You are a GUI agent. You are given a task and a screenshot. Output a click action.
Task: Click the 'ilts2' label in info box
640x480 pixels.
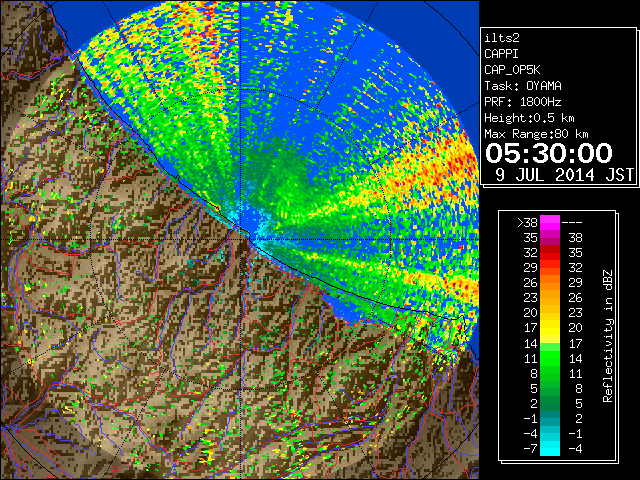(502, 38)
